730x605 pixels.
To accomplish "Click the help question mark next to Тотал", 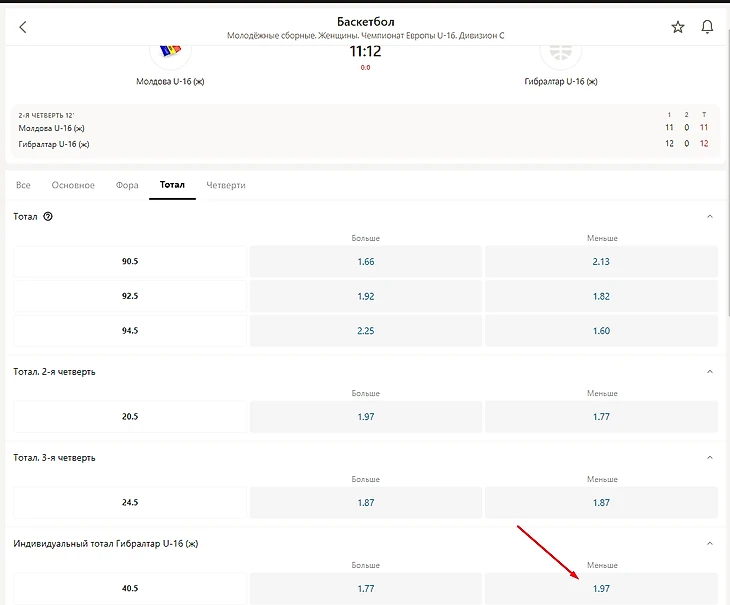I will (48, 216).
